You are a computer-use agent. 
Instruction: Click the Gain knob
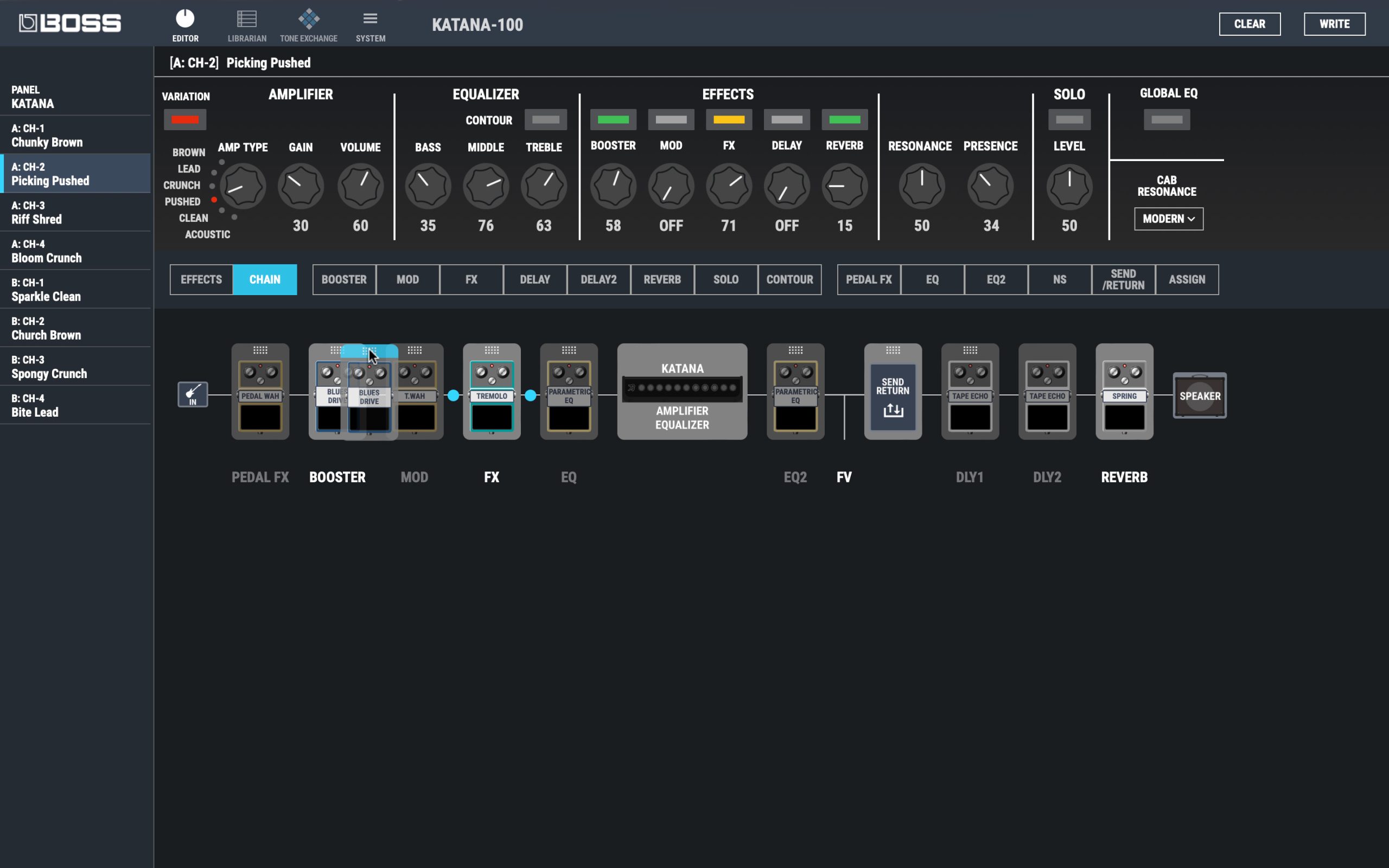[301, 186]
